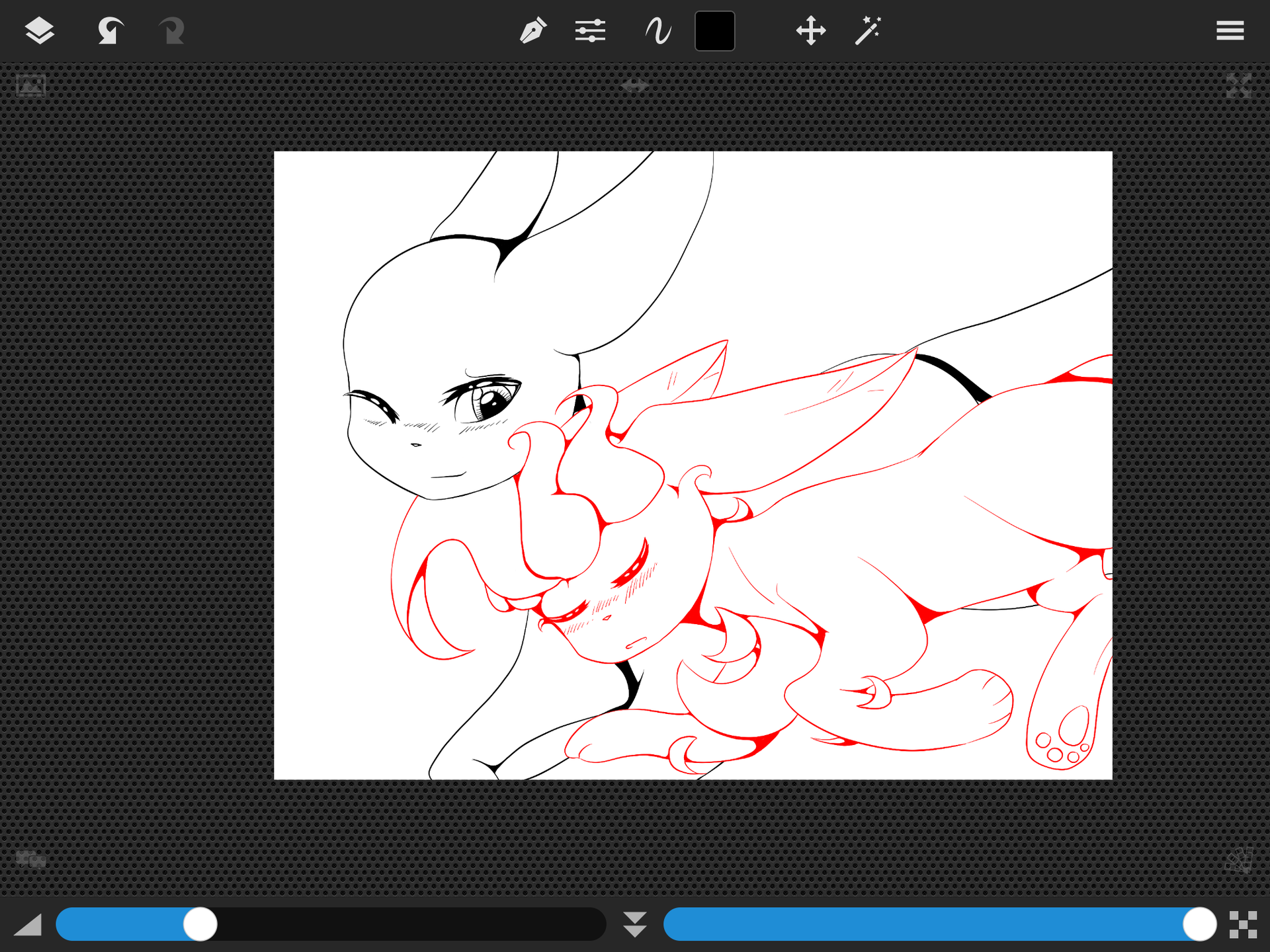1270x952 pixels.
Task: Activate the Move/Transform arrows tool
Action: coord(811,31)
